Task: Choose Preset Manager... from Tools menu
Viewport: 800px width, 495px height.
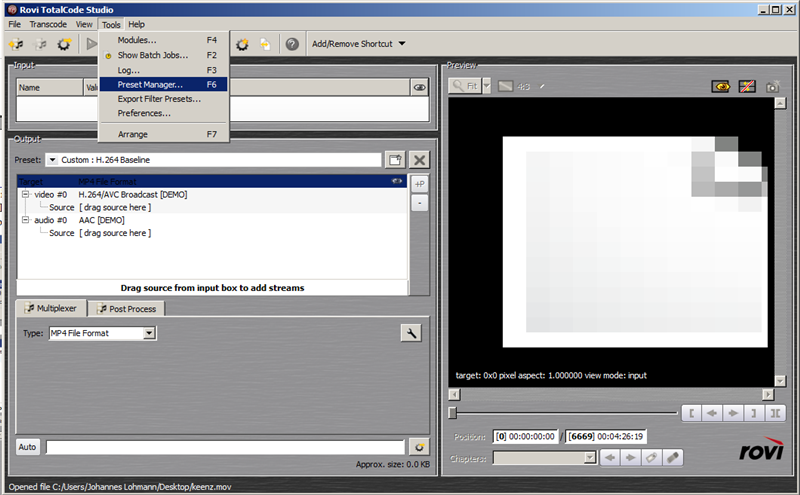Action: tap(164, 85)
